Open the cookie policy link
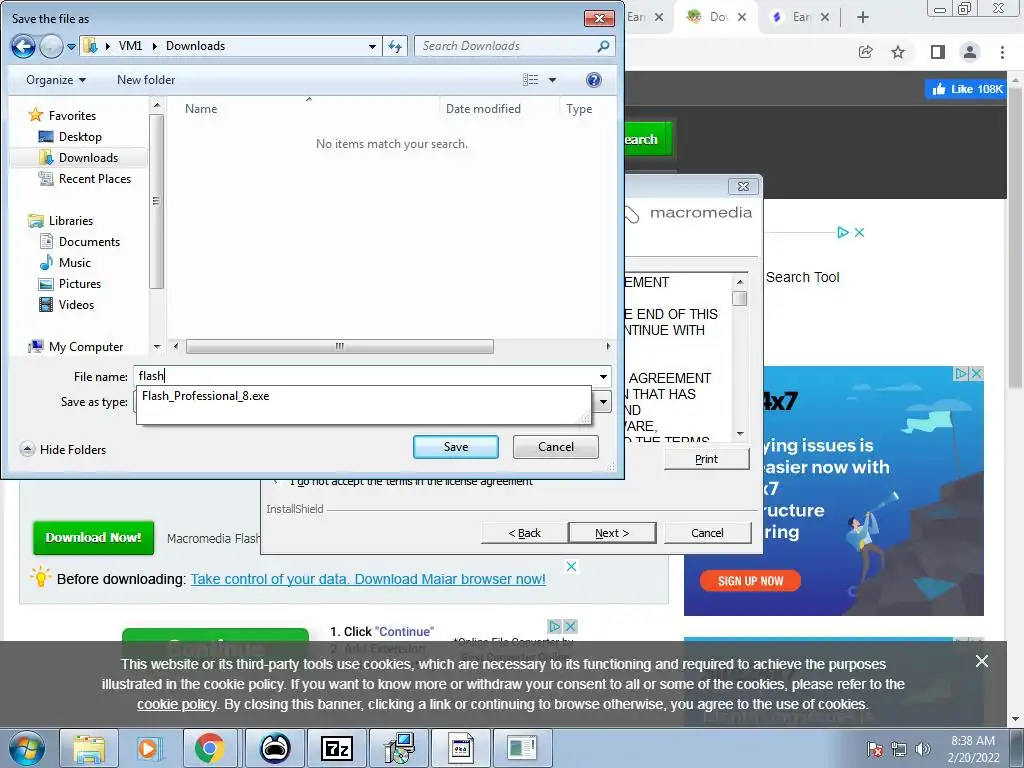 point(176,705)
